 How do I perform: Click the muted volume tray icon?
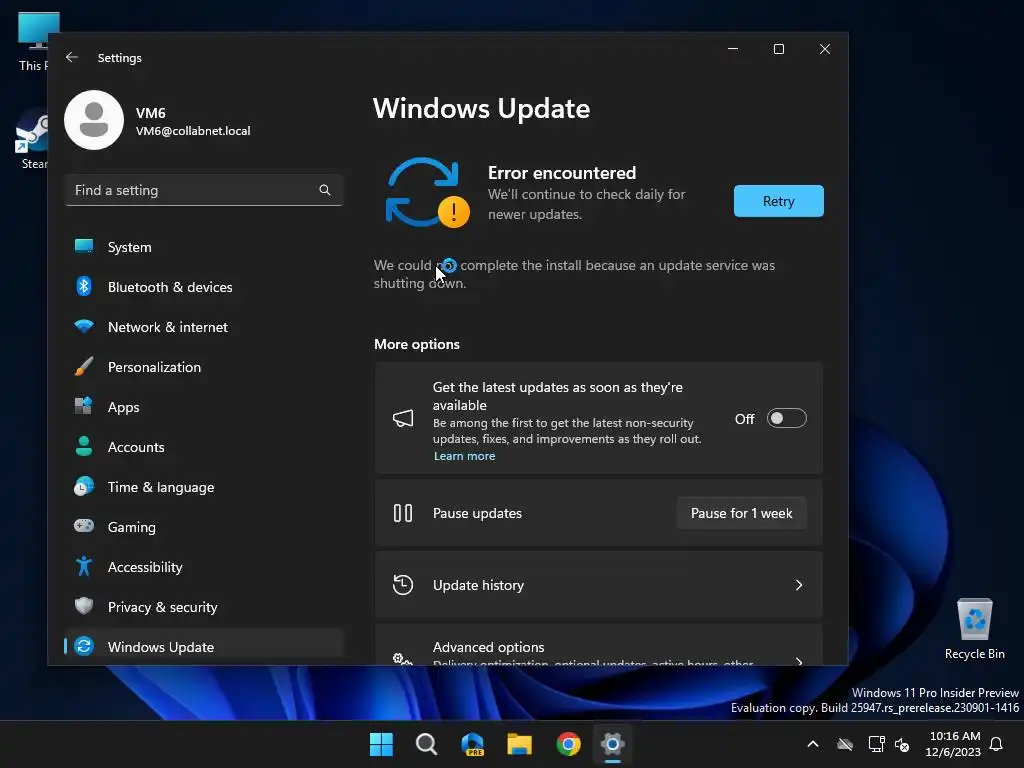coord(903,744)
